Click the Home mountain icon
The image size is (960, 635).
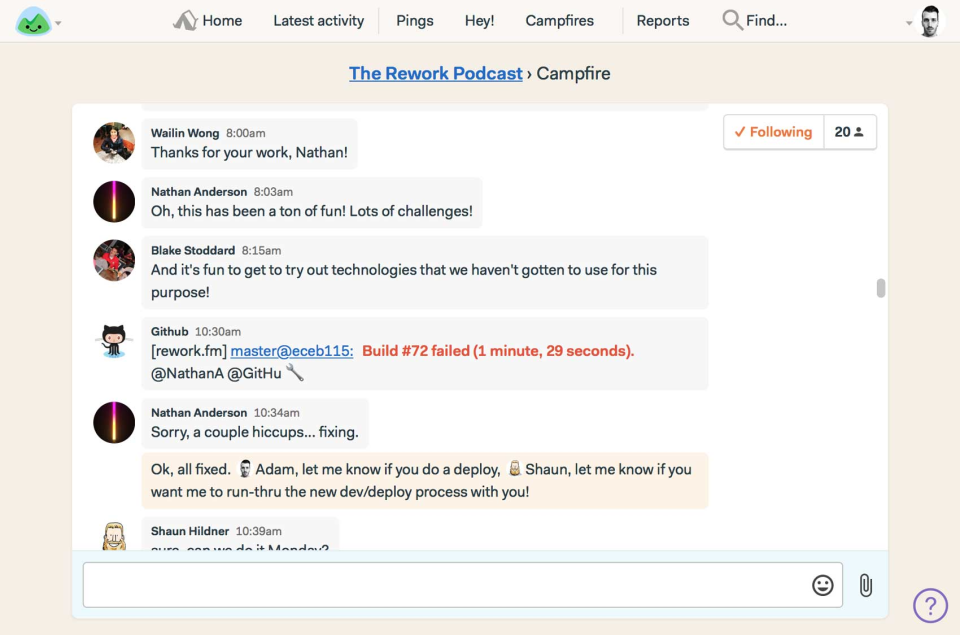pos(185,20)
